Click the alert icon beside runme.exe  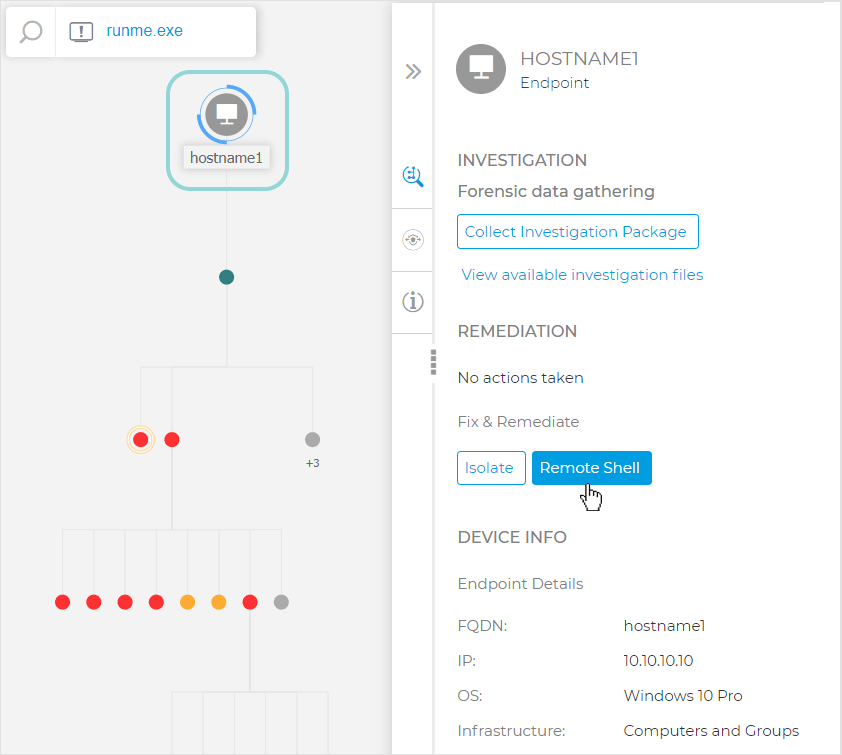pyautogui.click(x=81, y=31)
